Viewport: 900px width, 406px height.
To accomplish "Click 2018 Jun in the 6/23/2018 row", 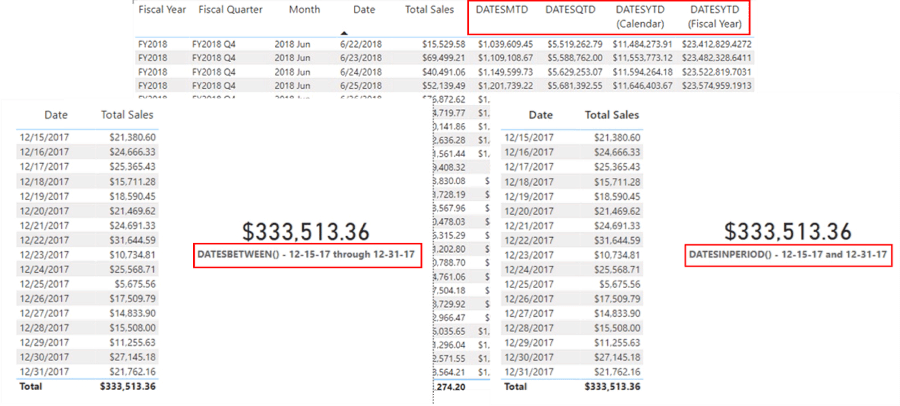I will (x=292, y=58).
